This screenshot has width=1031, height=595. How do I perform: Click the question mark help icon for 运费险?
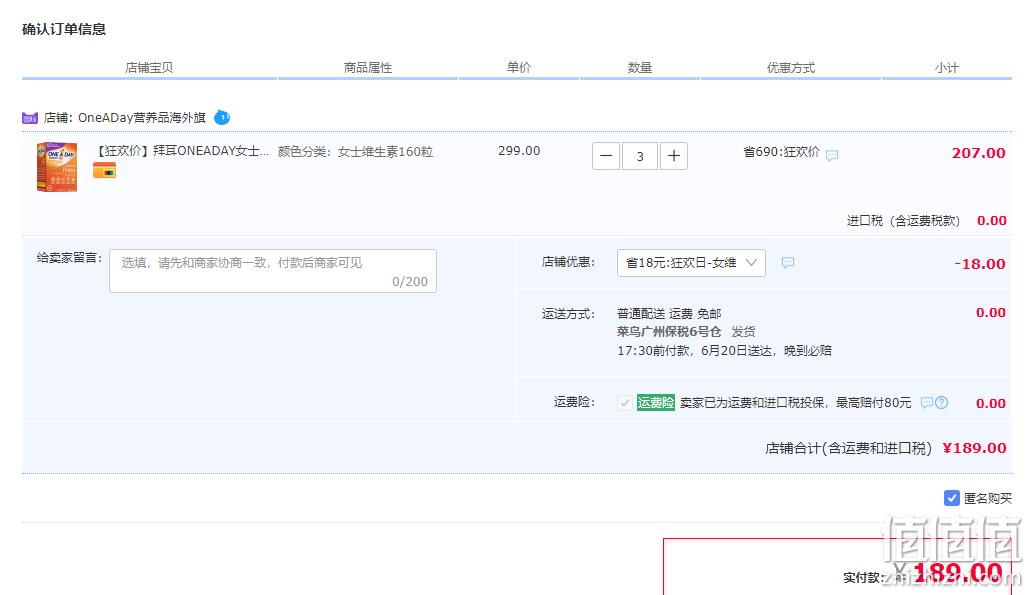[942, 402]
